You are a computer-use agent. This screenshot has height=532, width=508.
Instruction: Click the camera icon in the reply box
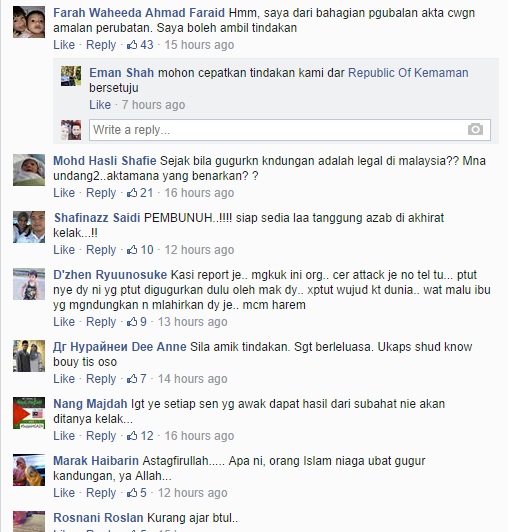click(x=475, y=129)
